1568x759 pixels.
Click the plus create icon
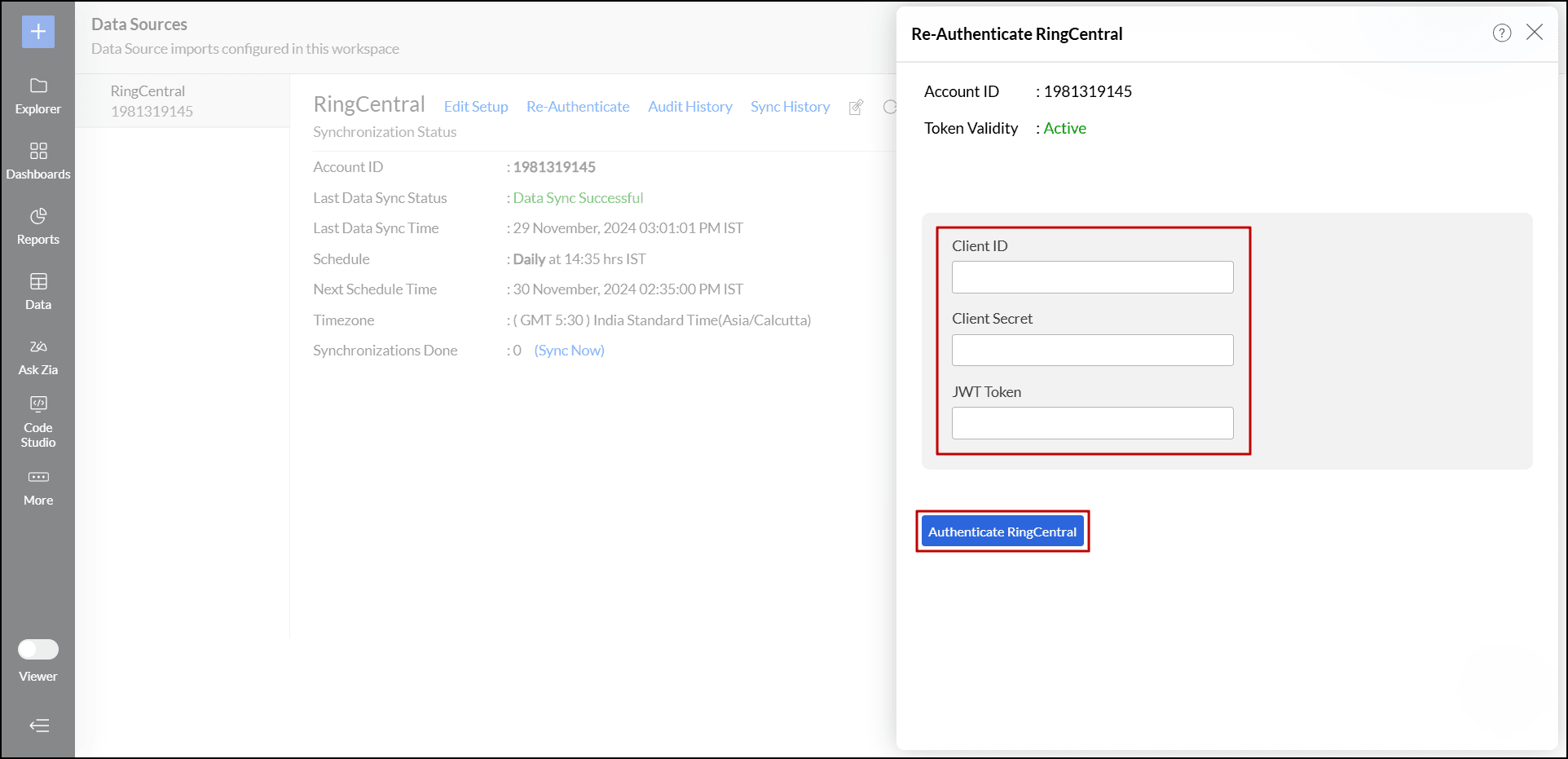pyautogui.click(x=37, y=32)
